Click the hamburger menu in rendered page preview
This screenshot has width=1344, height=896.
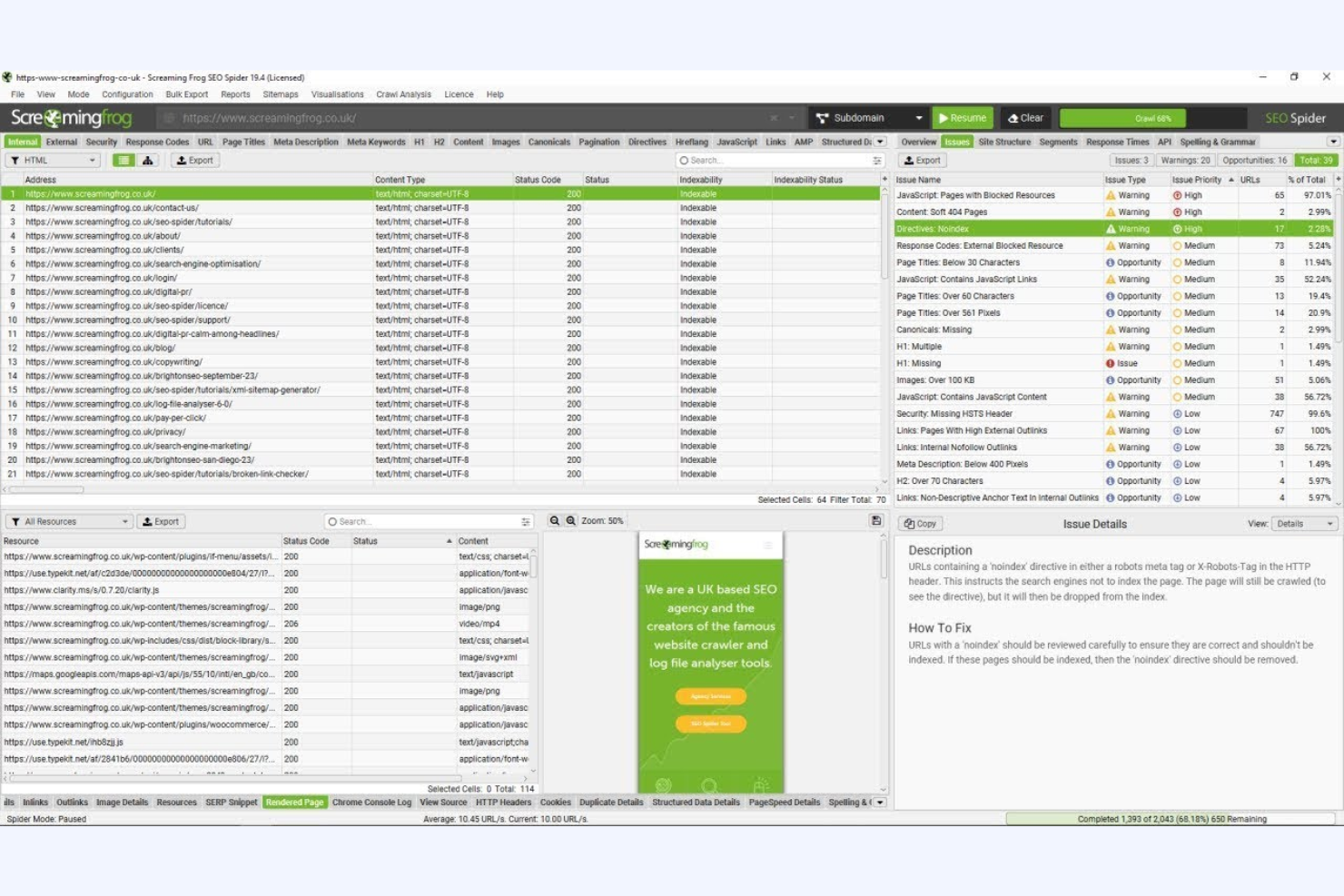coord(768,546)
